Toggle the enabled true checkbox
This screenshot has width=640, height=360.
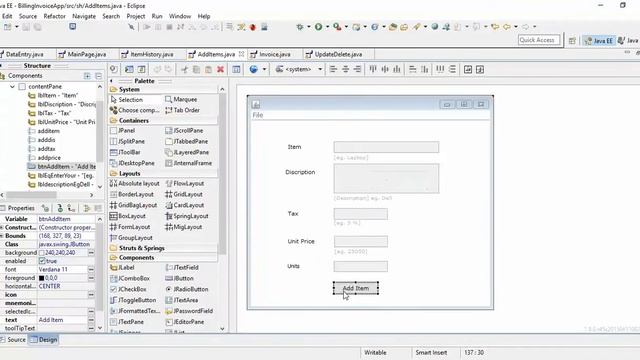tap(42, 261)
